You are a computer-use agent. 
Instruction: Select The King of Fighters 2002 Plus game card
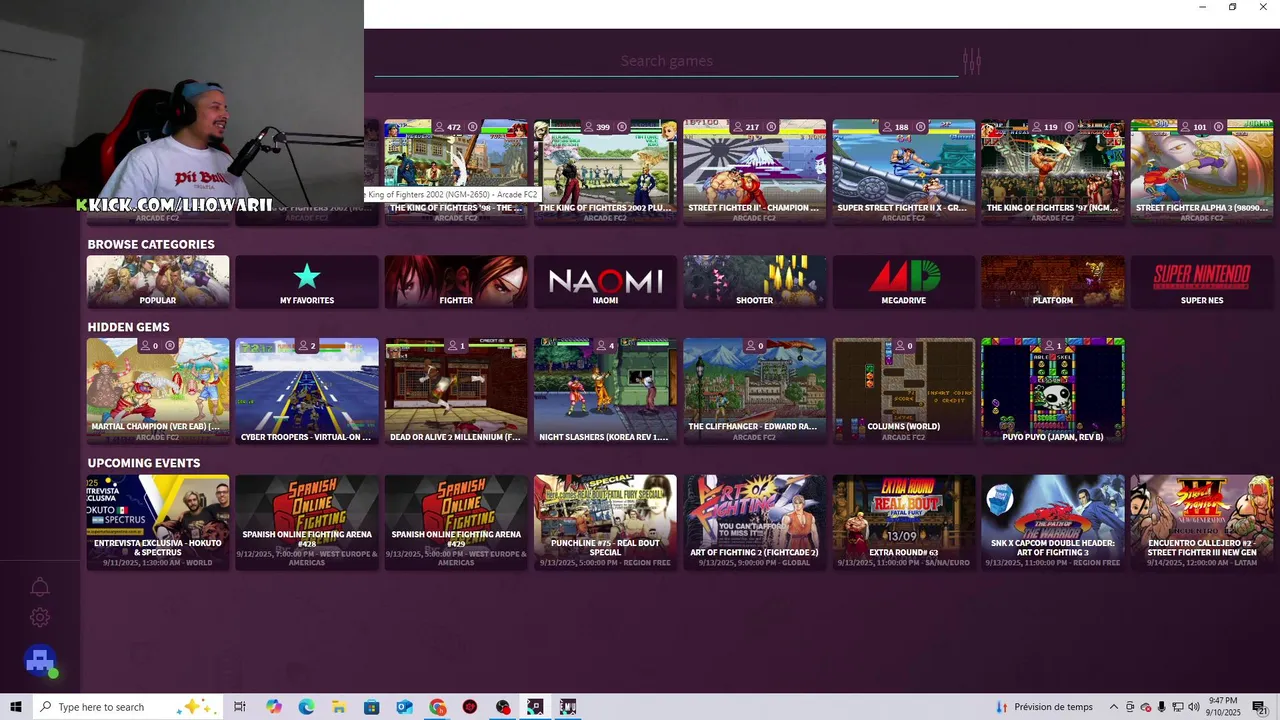[x=605, y=171]
